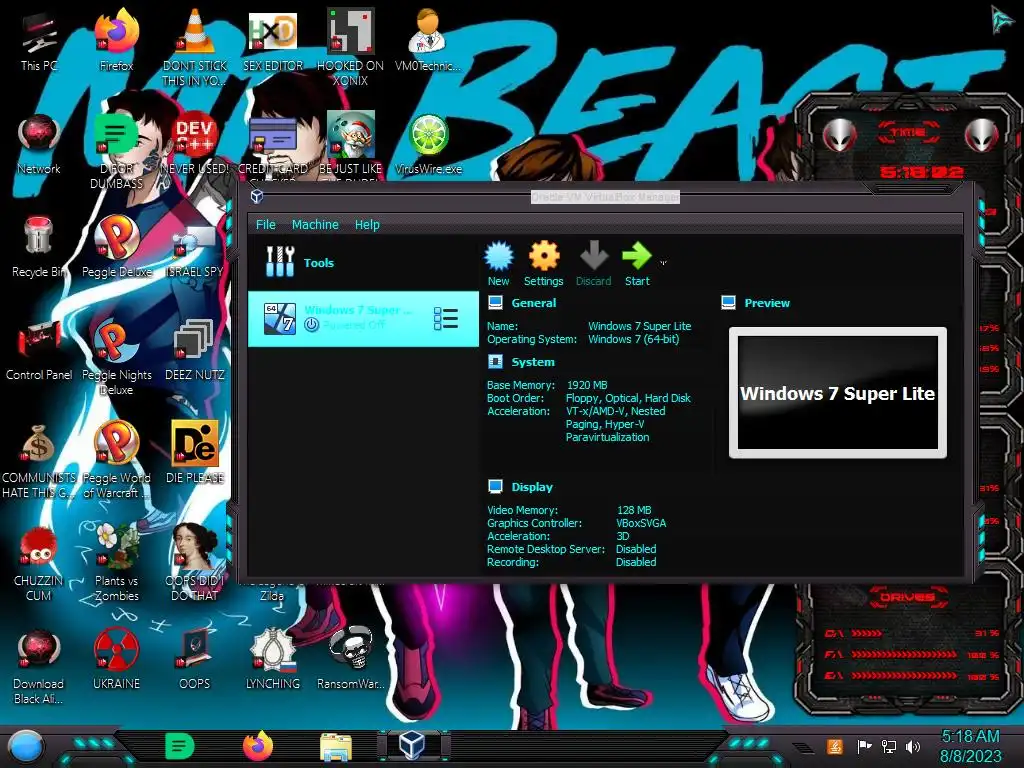Select the Peggle Nights Deluxe icon
The width and height of the screenshot is (1024, 768).
(116, 341)
